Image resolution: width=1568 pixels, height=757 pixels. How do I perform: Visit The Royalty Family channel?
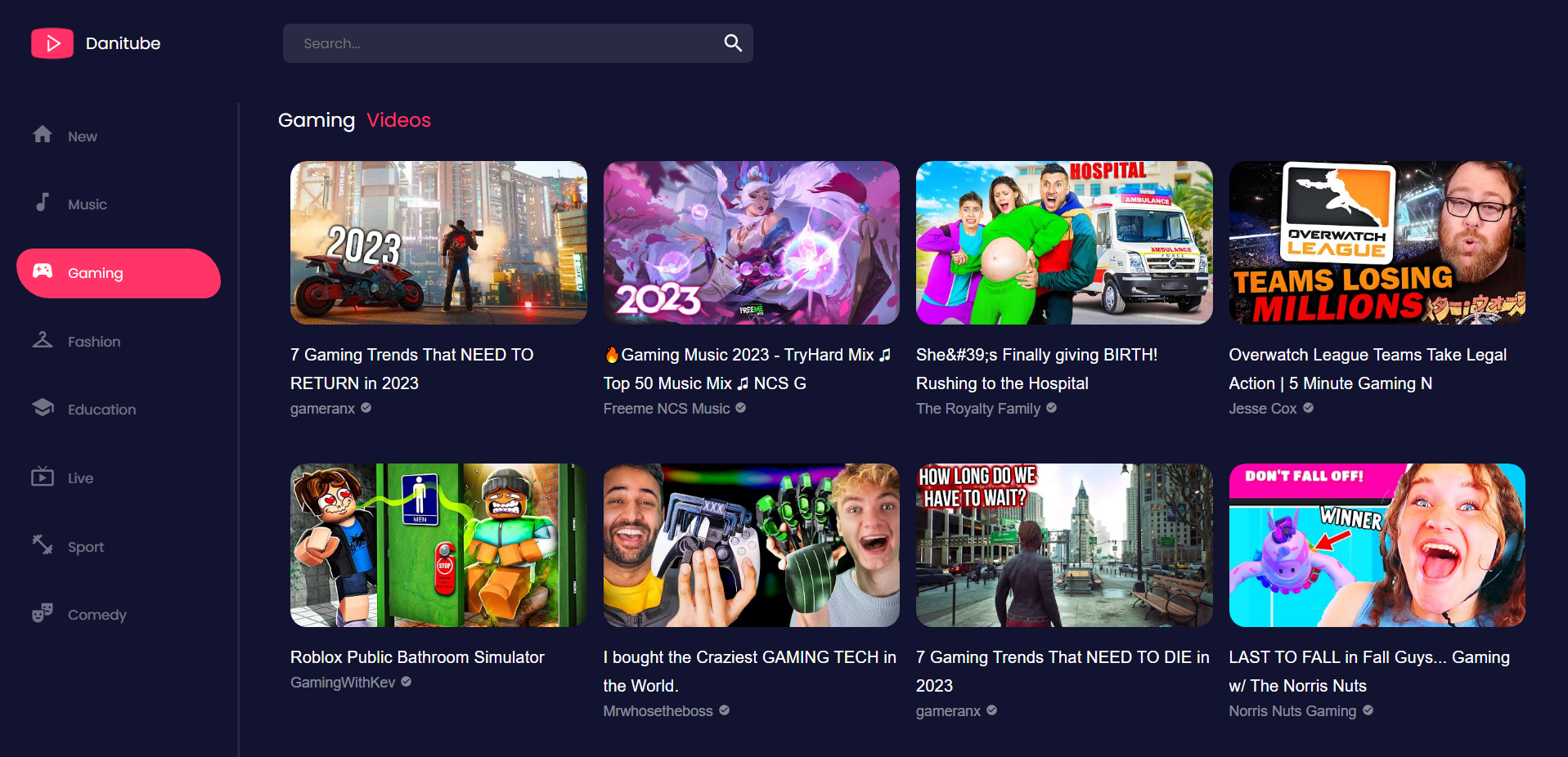coord(978,409)
